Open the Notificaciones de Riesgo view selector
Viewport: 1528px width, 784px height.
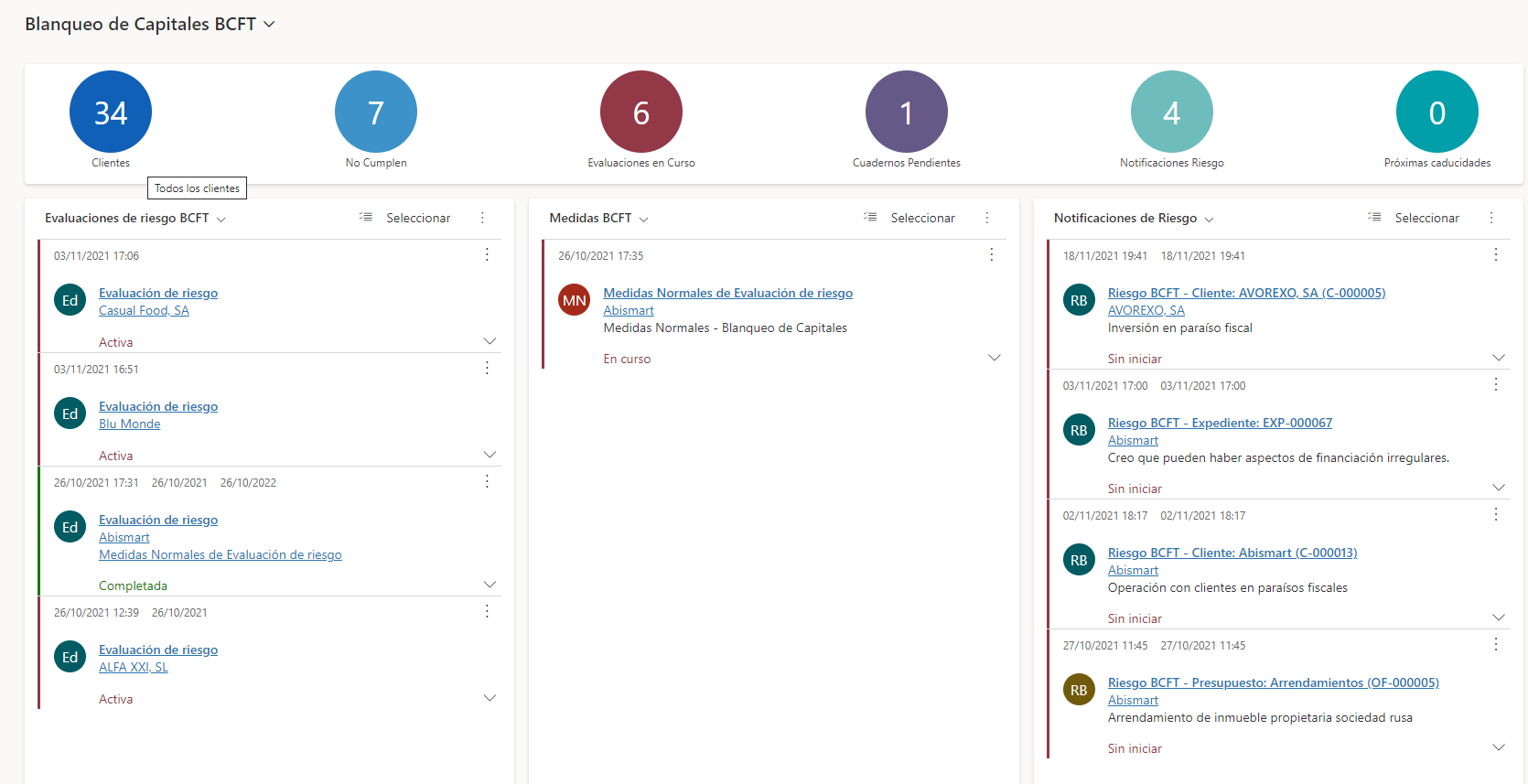(x=1209, y=219)
